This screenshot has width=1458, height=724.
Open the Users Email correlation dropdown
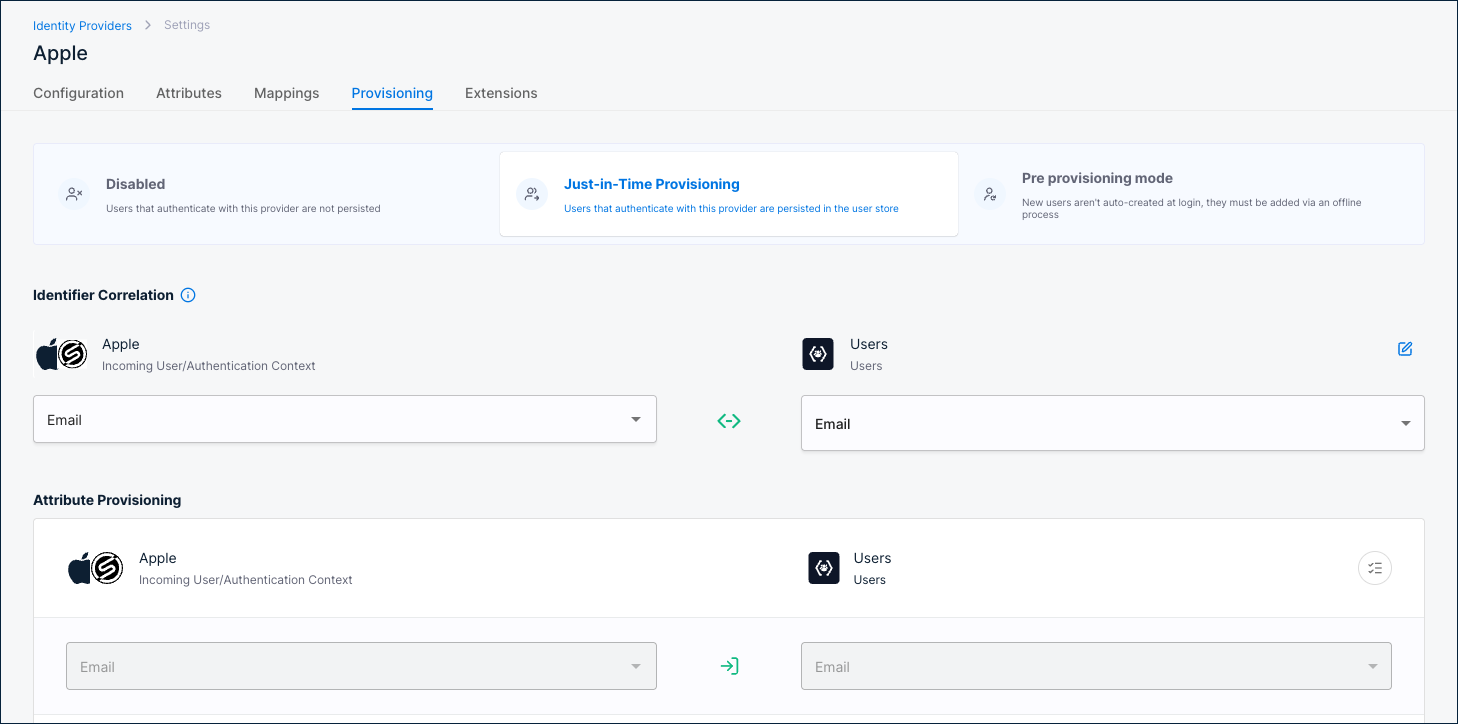coord(1112,423)
